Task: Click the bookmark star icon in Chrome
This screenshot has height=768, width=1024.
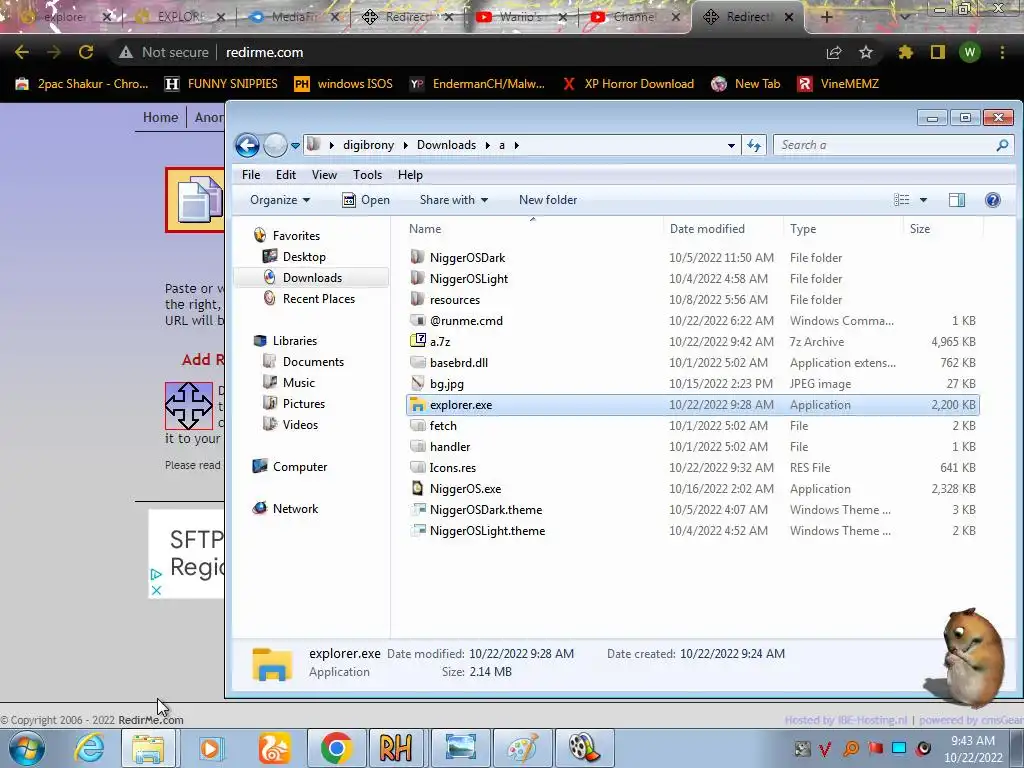Action: coord(865,52)
